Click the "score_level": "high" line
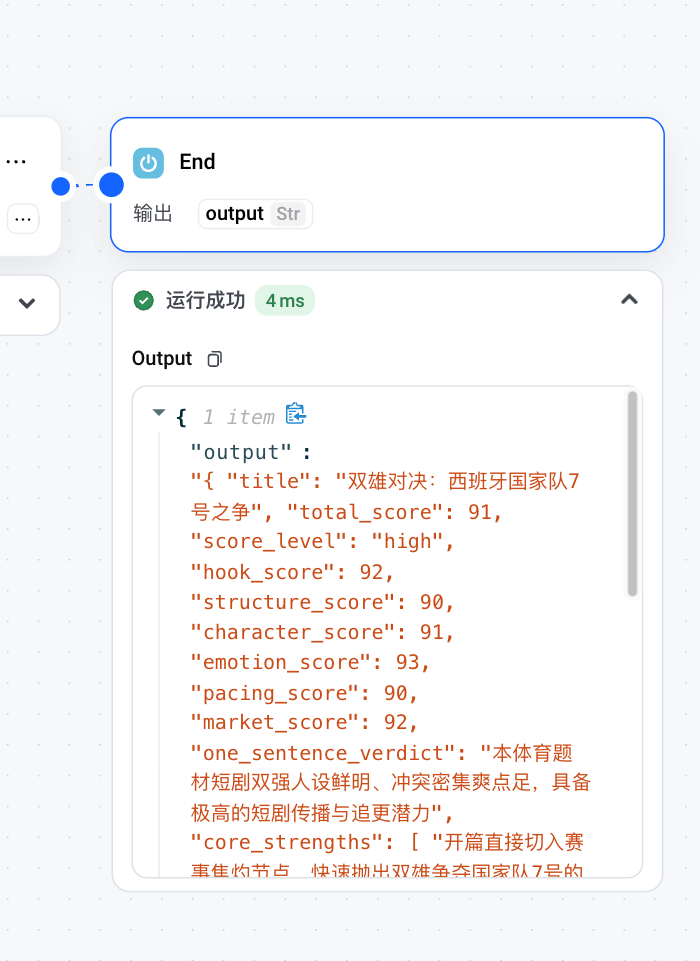 click(322, 542)
